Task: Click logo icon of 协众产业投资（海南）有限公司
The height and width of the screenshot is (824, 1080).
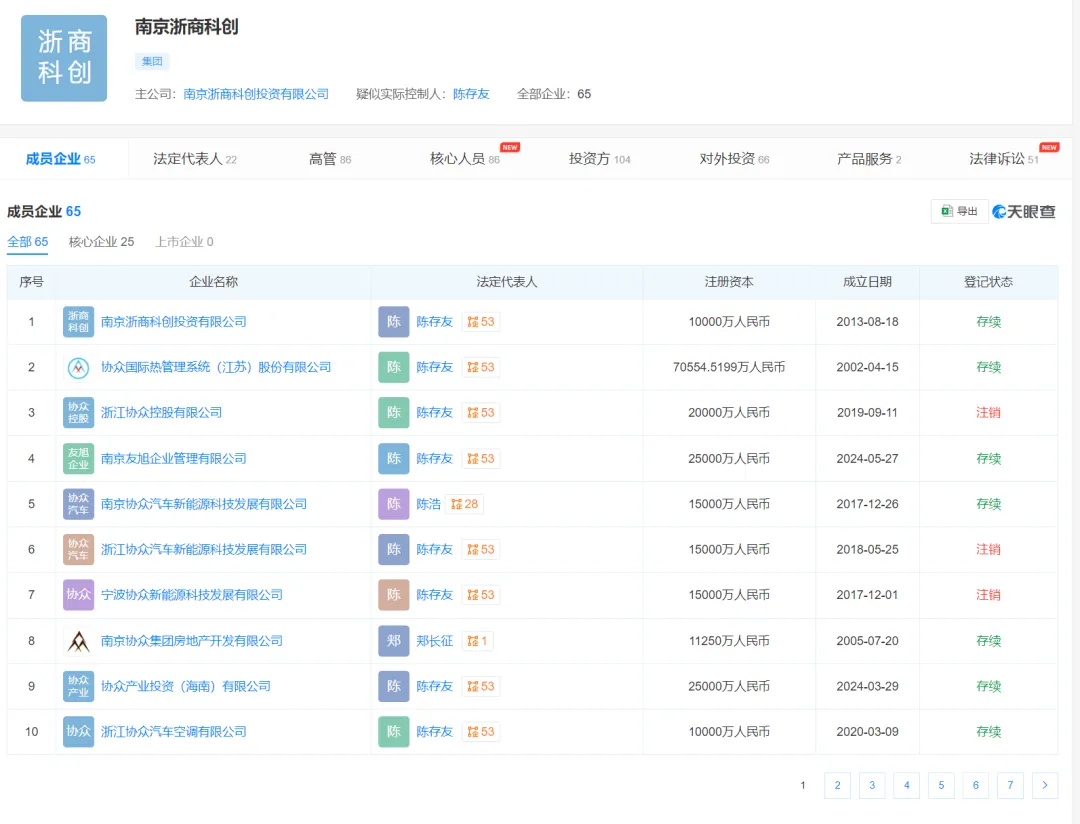Action: click(x=79, y=686)
